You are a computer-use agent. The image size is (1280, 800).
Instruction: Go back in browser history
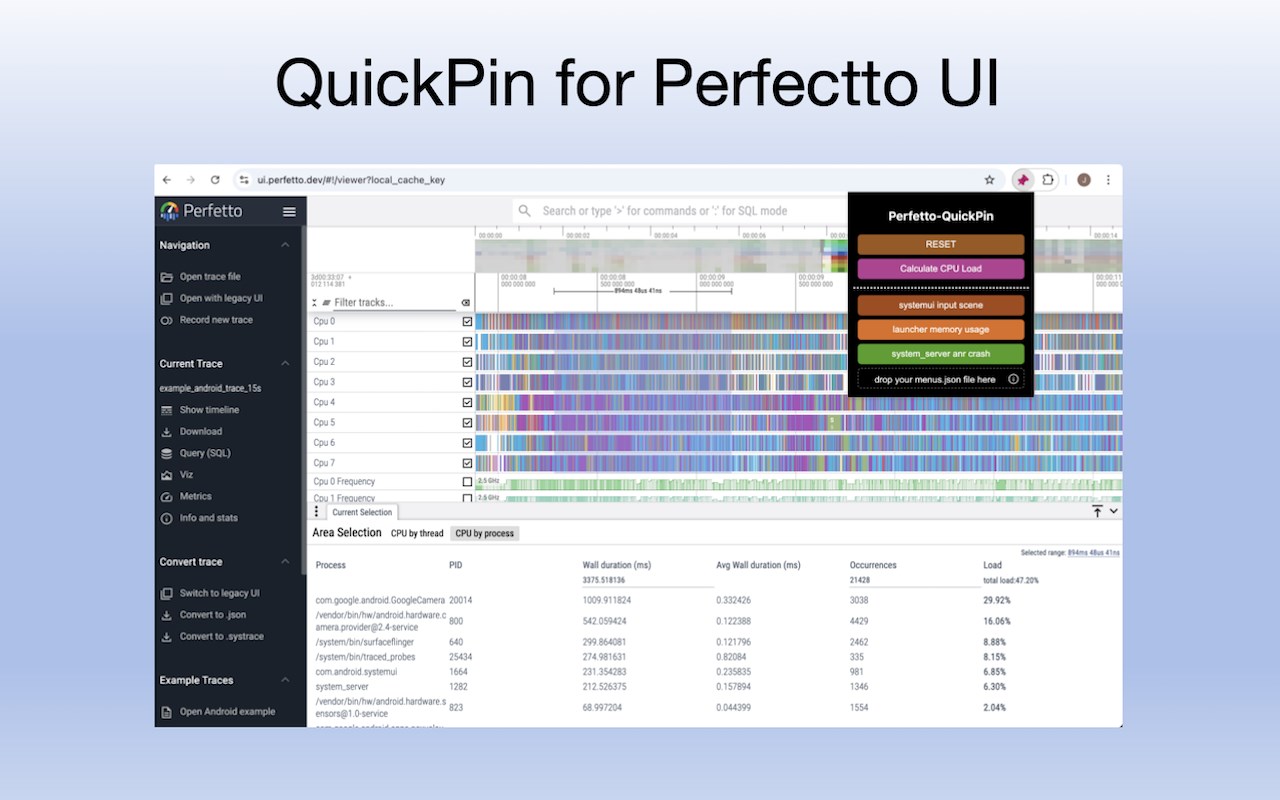point(167,180)
